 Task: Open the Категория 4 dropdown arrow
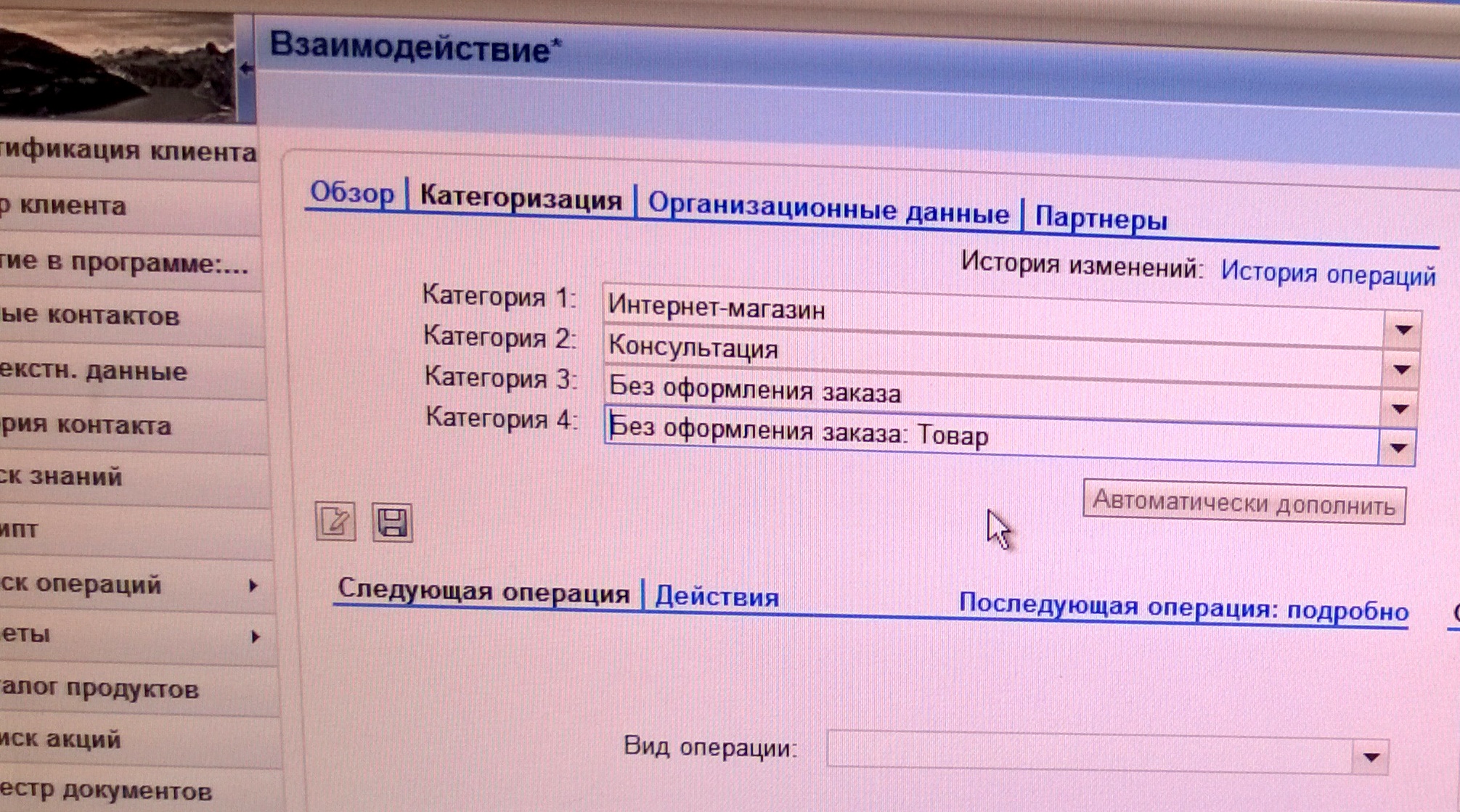coord(1398,448)
